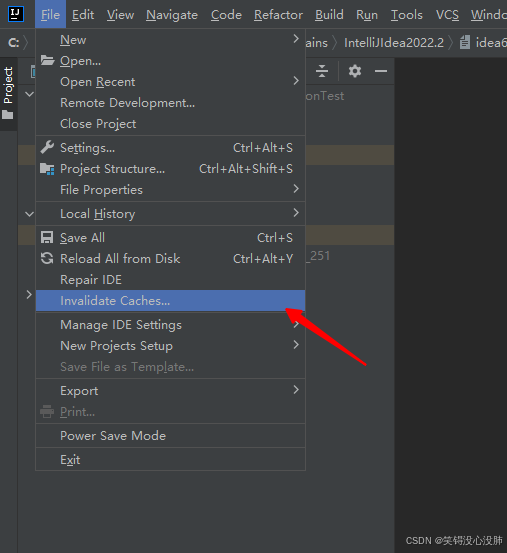This screenshot has width=507, height=553.
Task: Click the floppy disk Save All icon
Action: tap(47, 237)
